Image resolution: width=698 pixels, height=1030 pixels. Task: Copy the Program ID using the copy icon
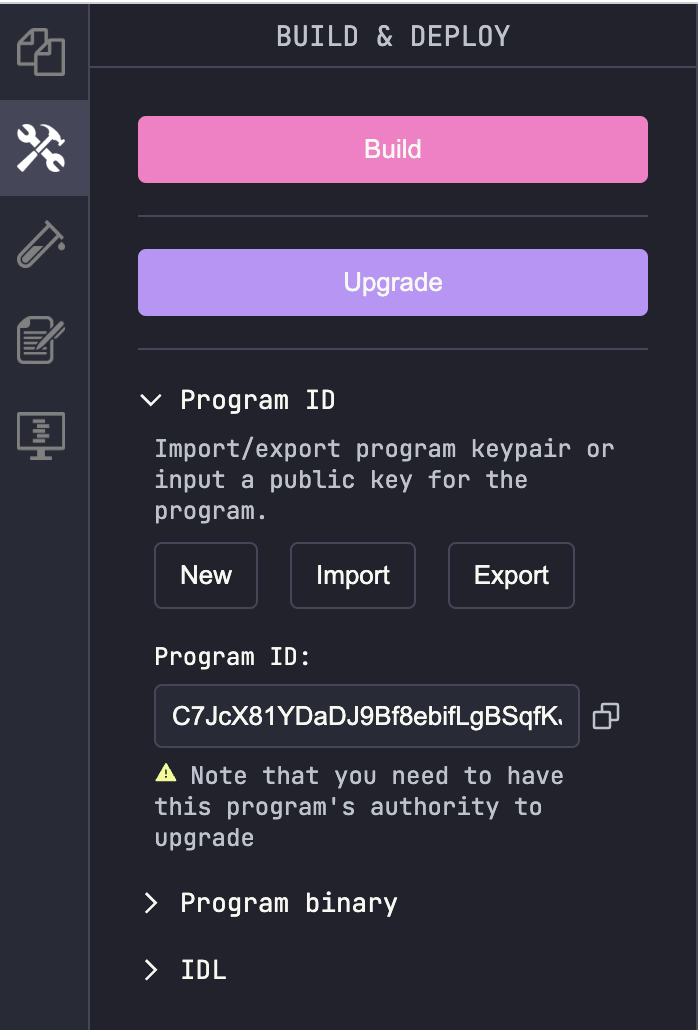coord(605,716)
